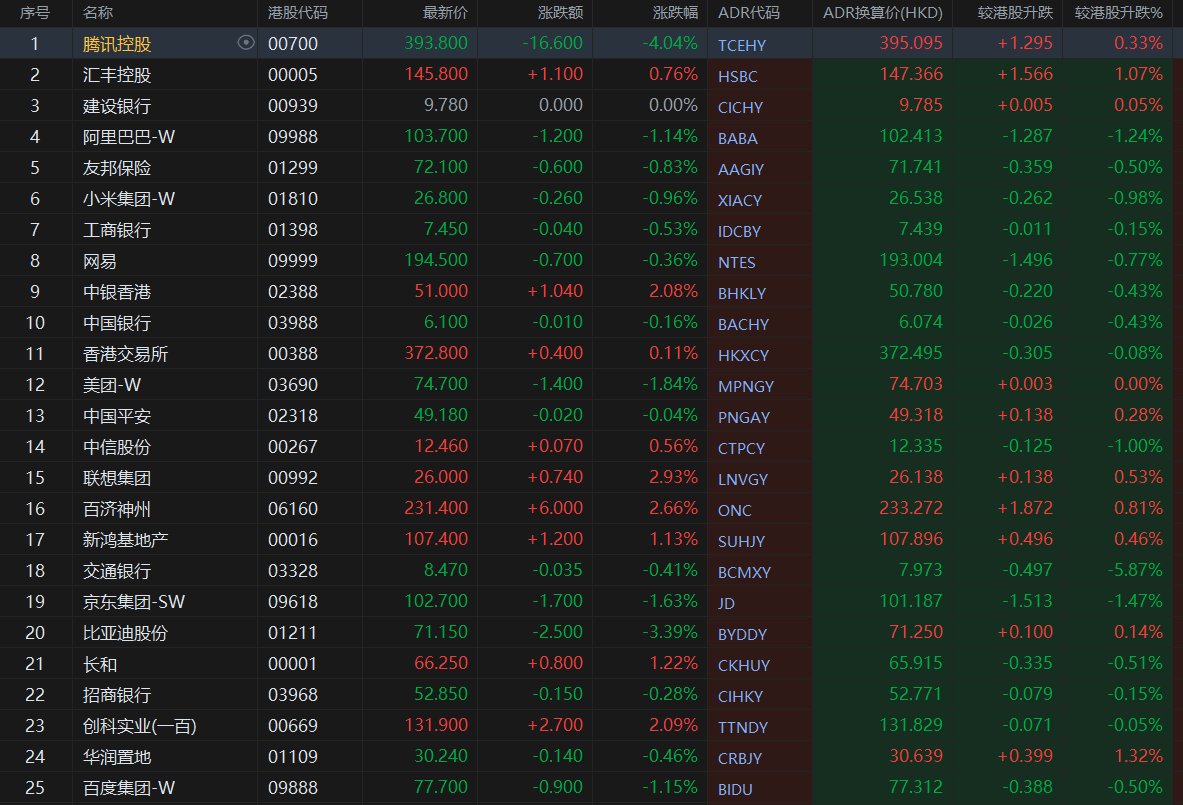The image size is (1183, 805).
Task: Click ADR code ONC
Action: 735,510
